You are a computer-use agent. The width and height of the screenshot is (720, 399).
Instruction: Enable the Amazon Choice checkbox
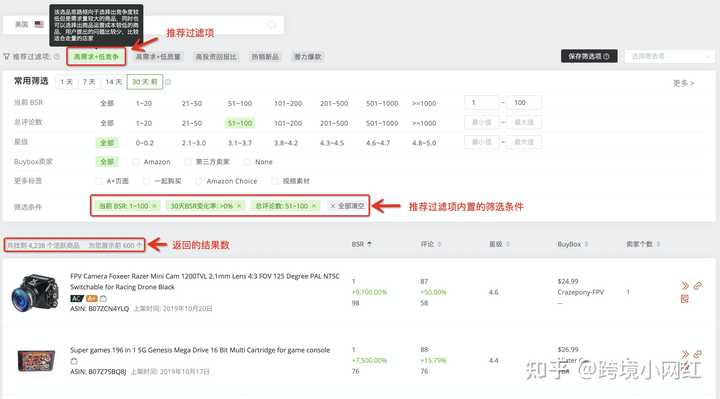pyautogui.click(x=198, y=181)
